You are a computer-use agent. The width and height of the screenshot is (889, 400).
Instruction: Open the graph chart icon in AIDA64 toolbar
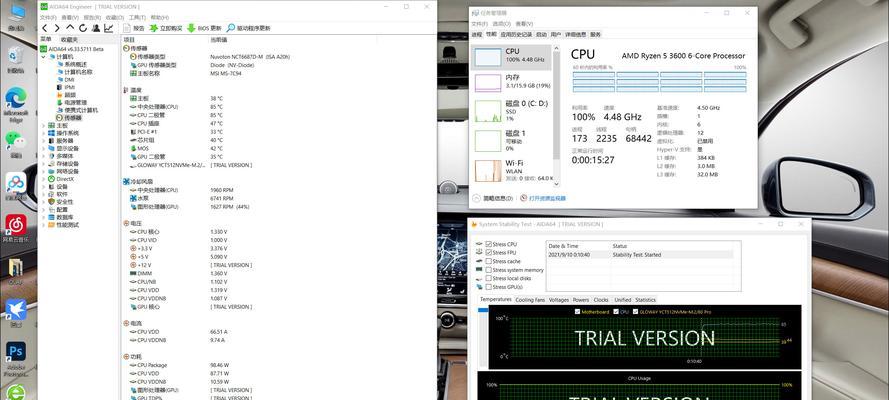pos(108,28)
